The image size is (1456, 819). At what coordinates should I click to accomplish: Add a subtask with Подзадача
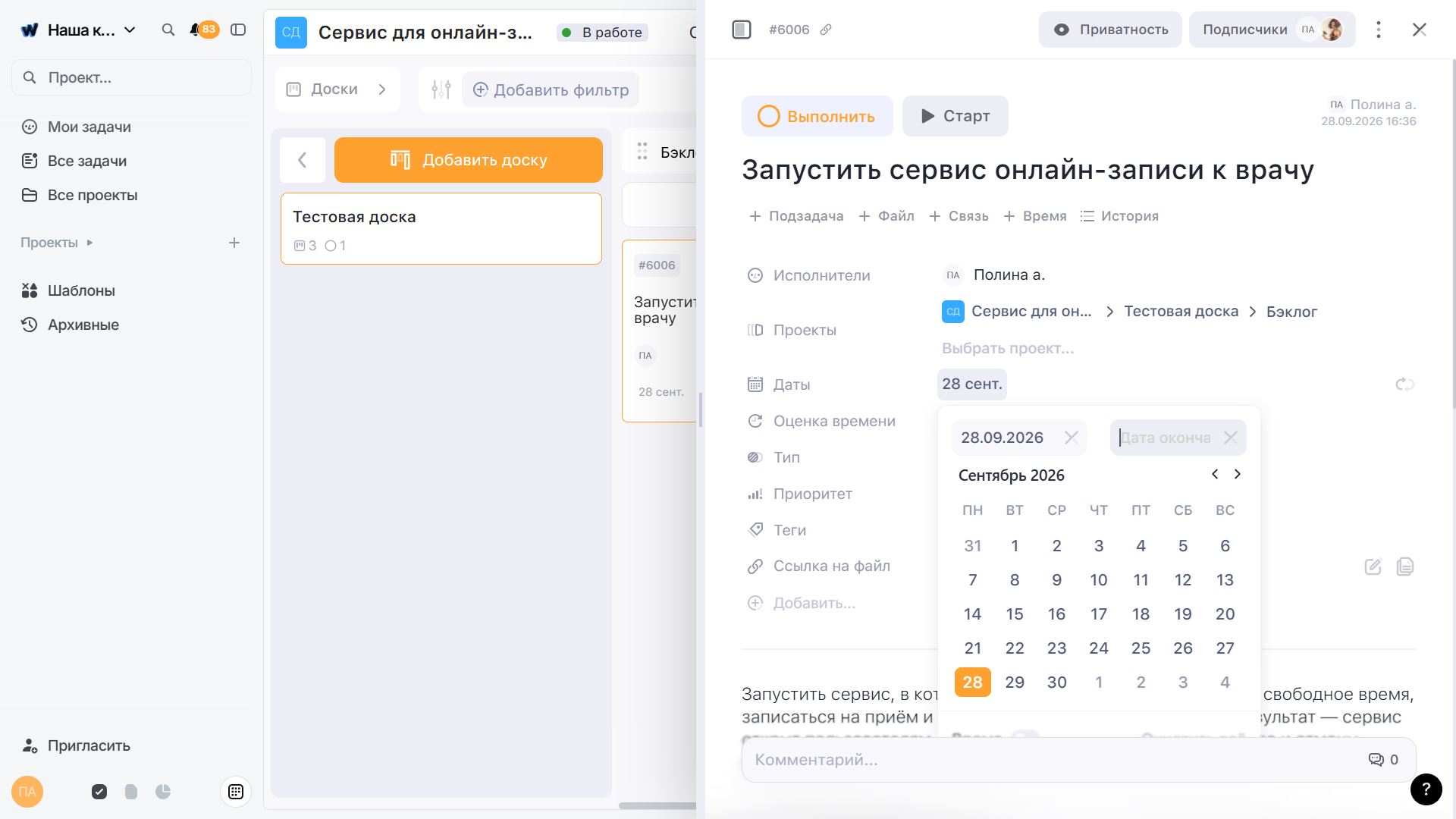coord(796,216)
